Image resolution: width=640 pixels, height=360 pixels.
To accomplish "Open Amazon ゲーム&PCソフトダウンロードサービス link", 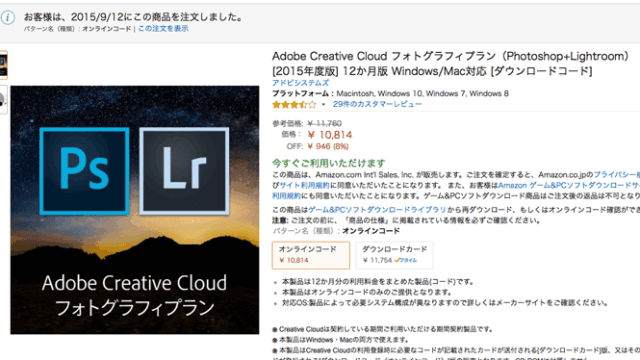I will pos(569,185).
